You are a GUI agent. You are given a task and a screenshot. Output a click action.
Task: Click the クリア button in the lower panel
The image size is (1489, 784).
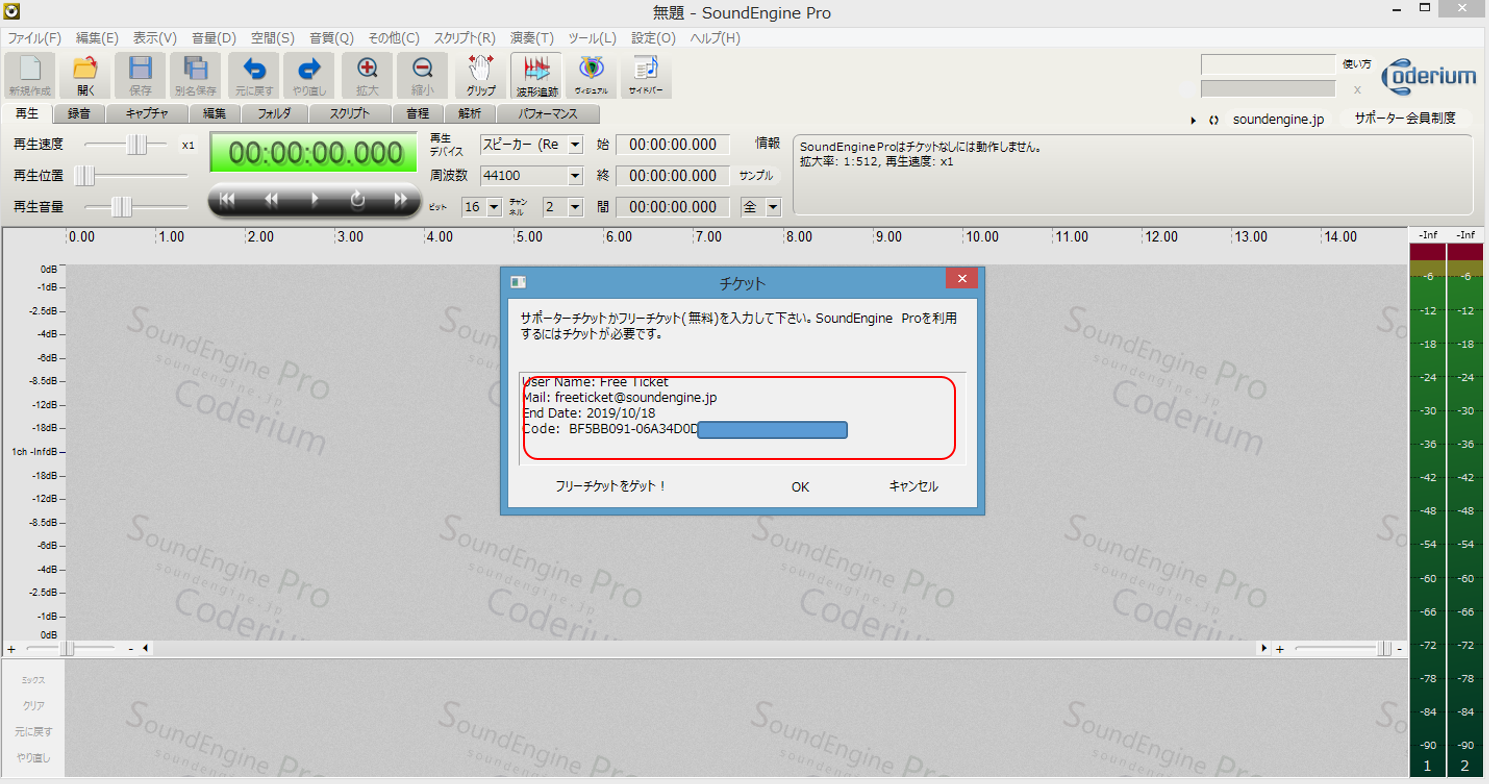[x=34, y=706]
